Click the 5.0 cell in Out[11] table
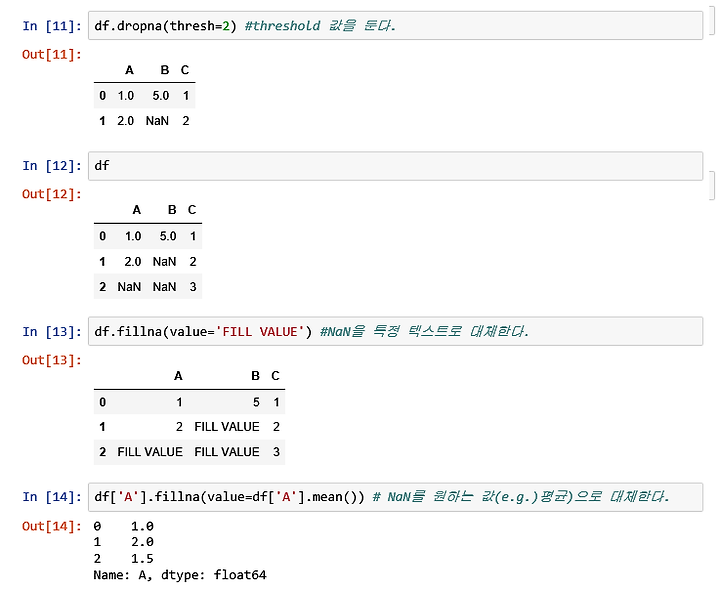 (161, 96)
